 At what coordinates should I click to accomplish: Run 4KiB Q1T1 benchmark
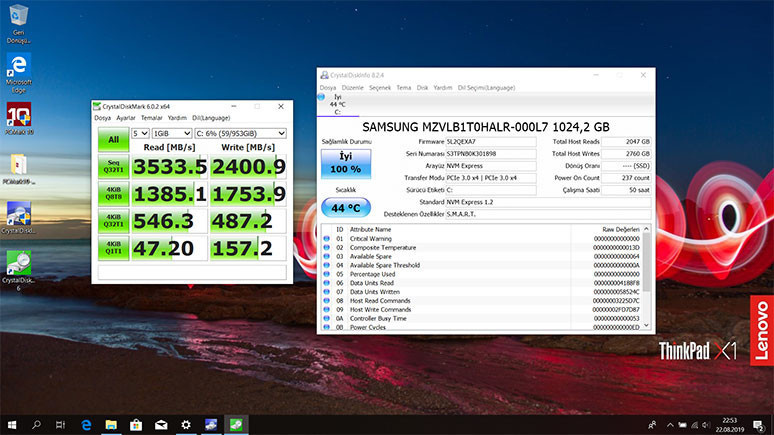click(x=114, y=248)
